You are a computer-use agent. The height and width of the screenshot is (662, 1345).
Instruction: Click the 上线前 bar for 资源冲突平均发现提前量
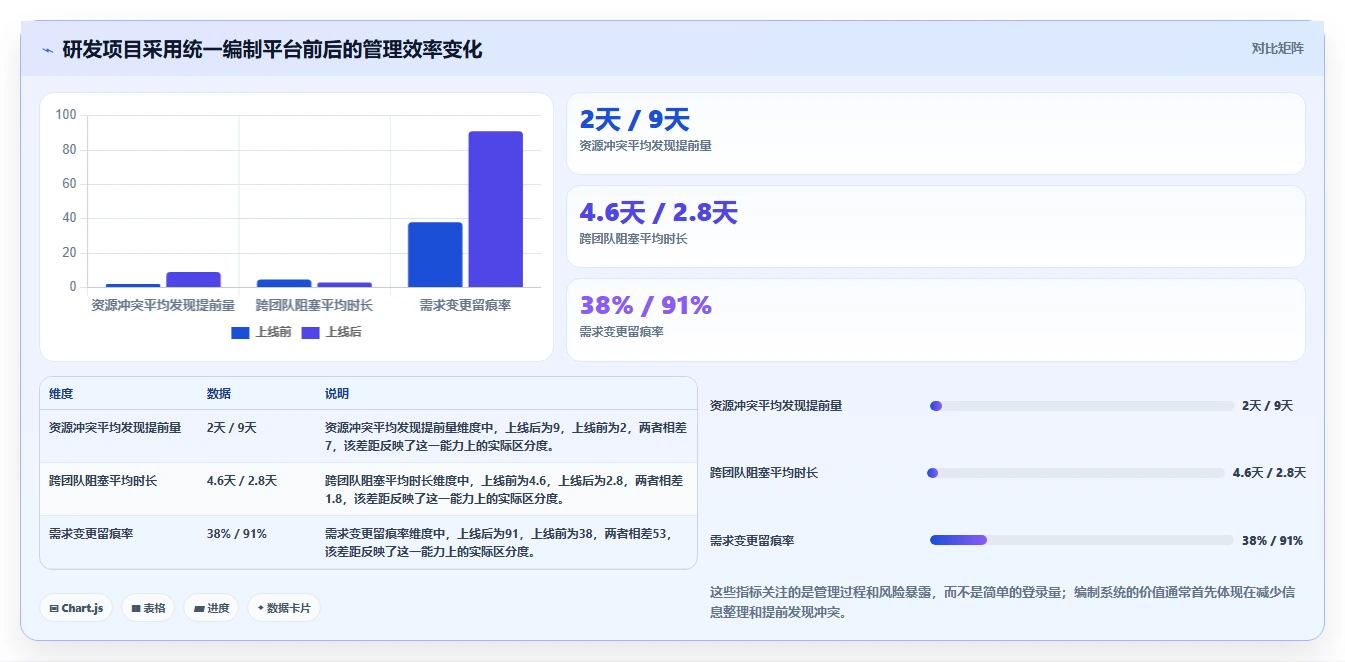click(x=133, y=285)
